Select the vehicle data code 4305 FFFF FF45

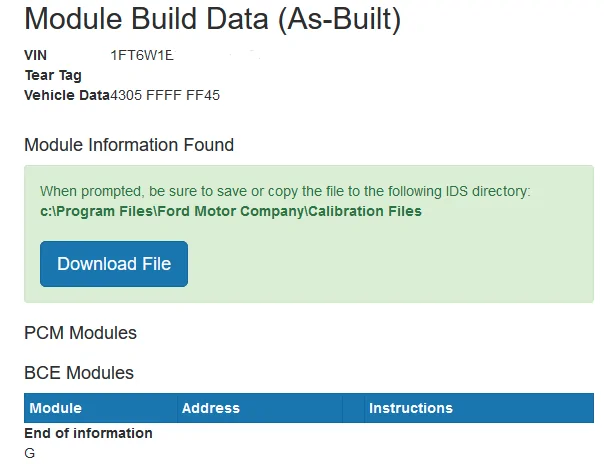(165, 95)
